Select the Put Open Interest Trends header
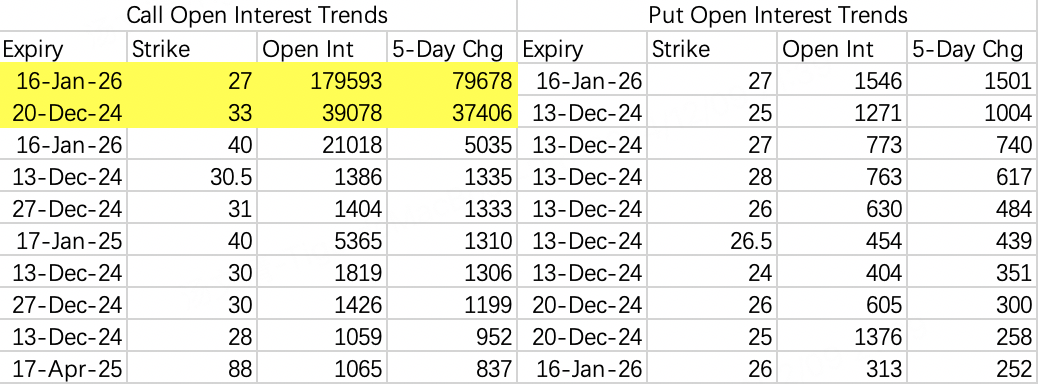Image resolution: width=1038 pixels, height=384 pixels. tap(778, 15)
